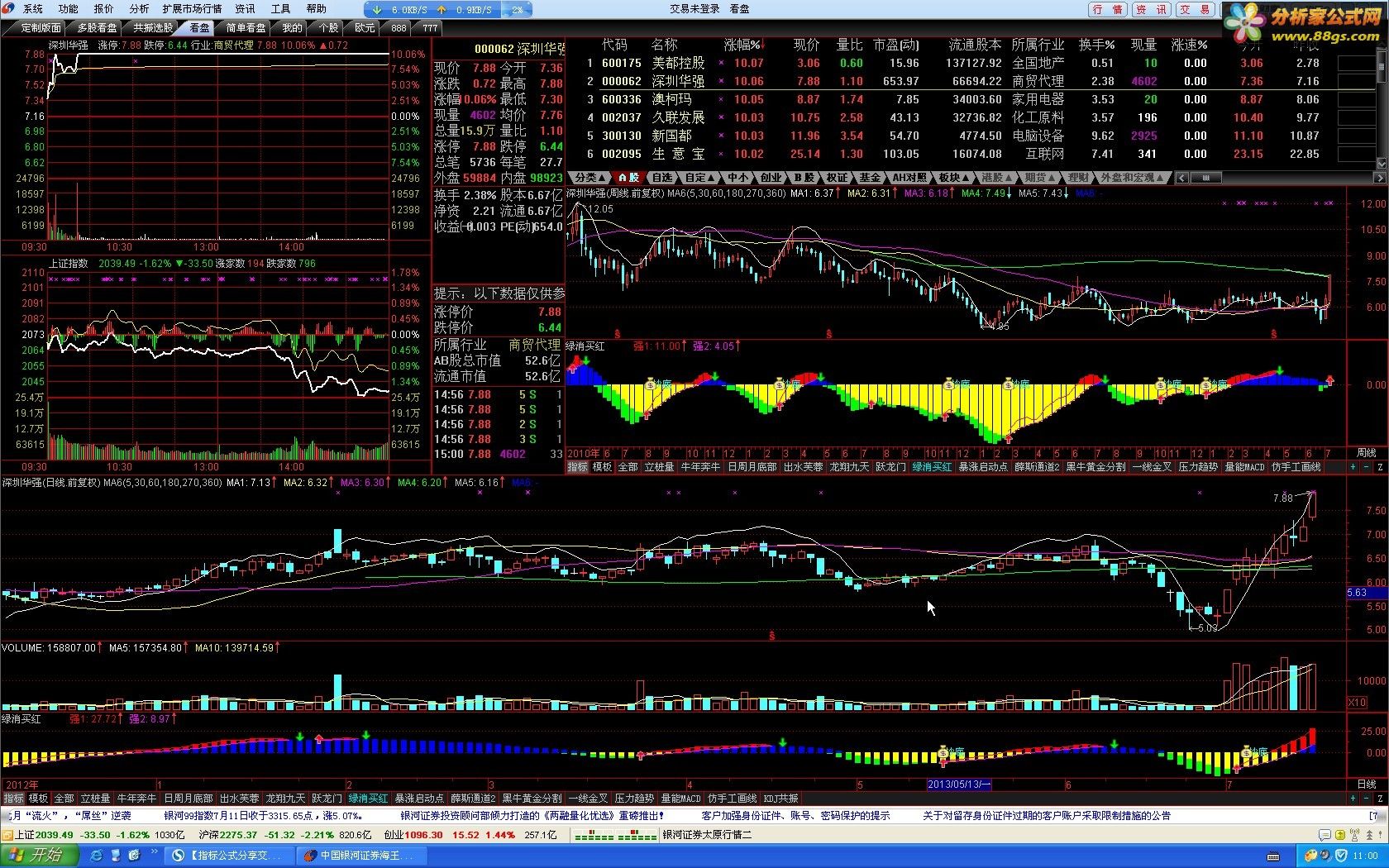
Task: Open the 系统 menu
Action: pos(33,9)
